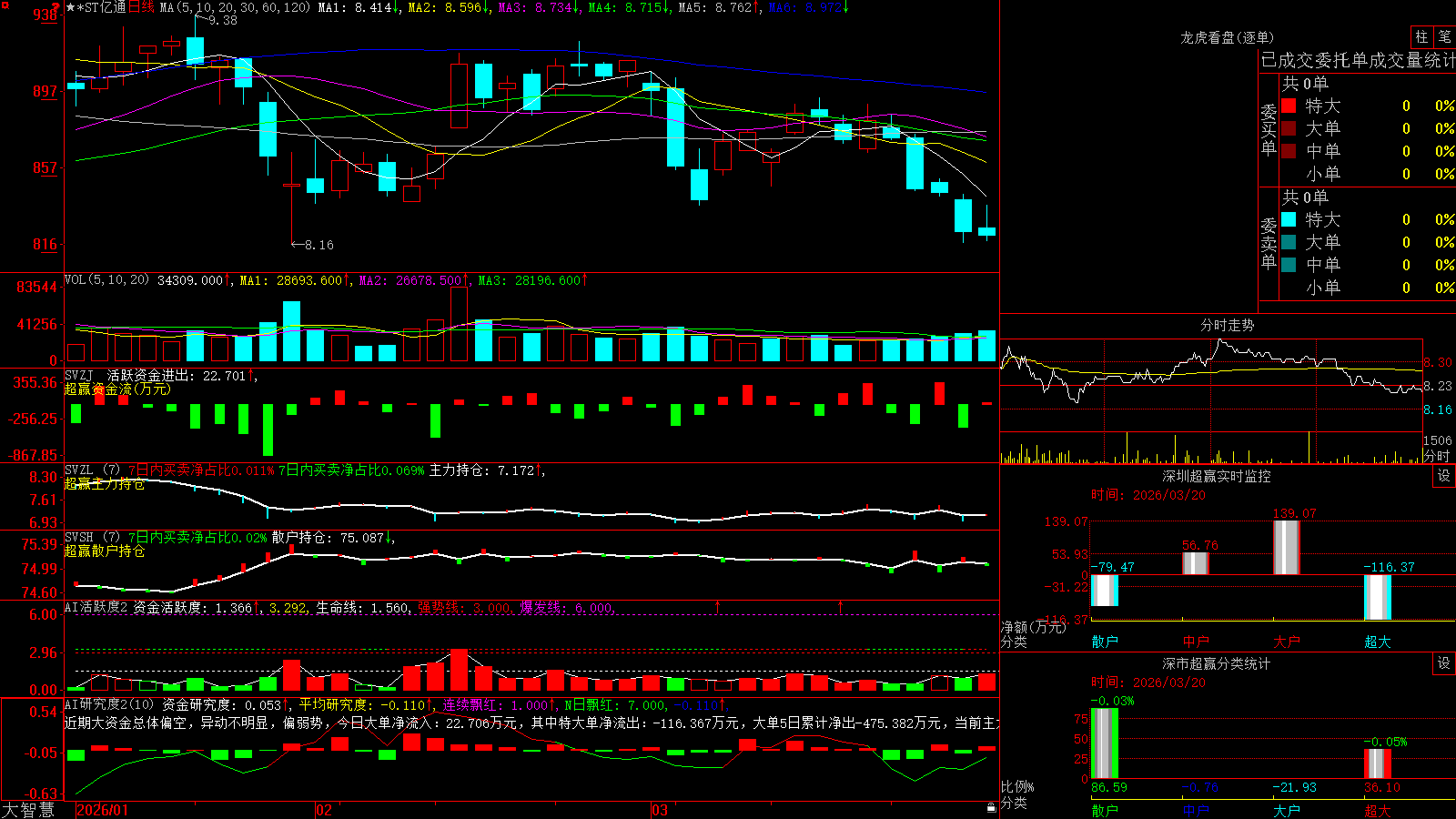Click the 56.76 中户 bar in 深圳超赢实时监控
This screenshot has width=1456, height=819.
point(1196,563)
